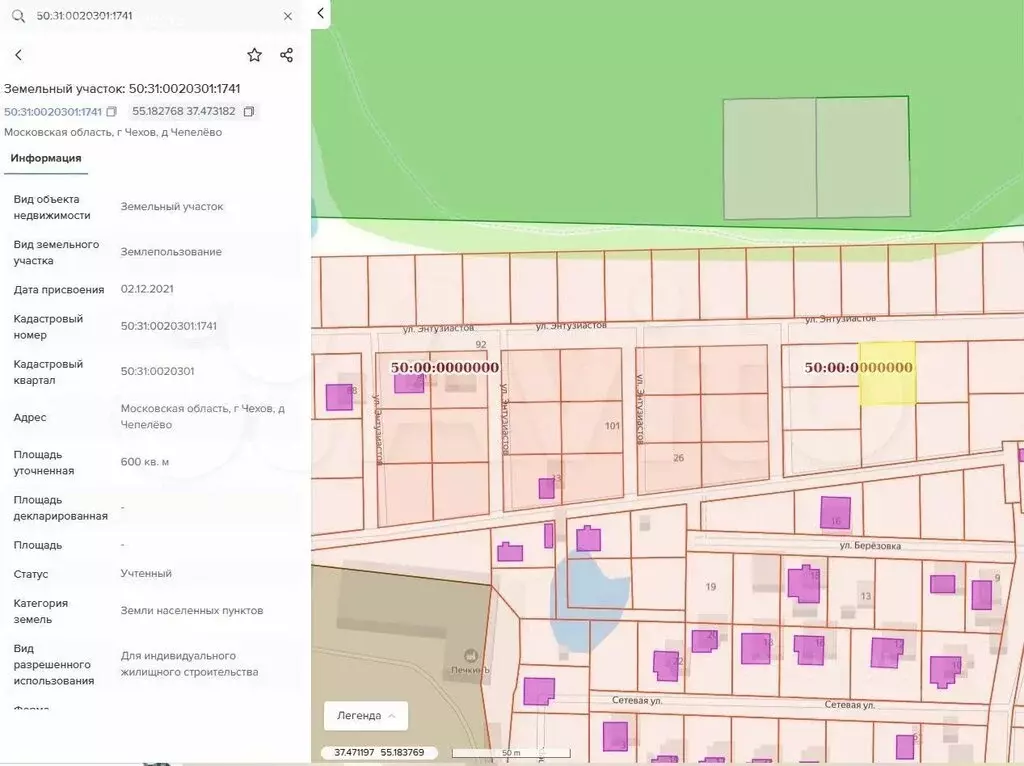This screenshot has width=1024, height=766.
Task: Clear the search field with X
Action: pyautogui.click(x=287, y=16)
